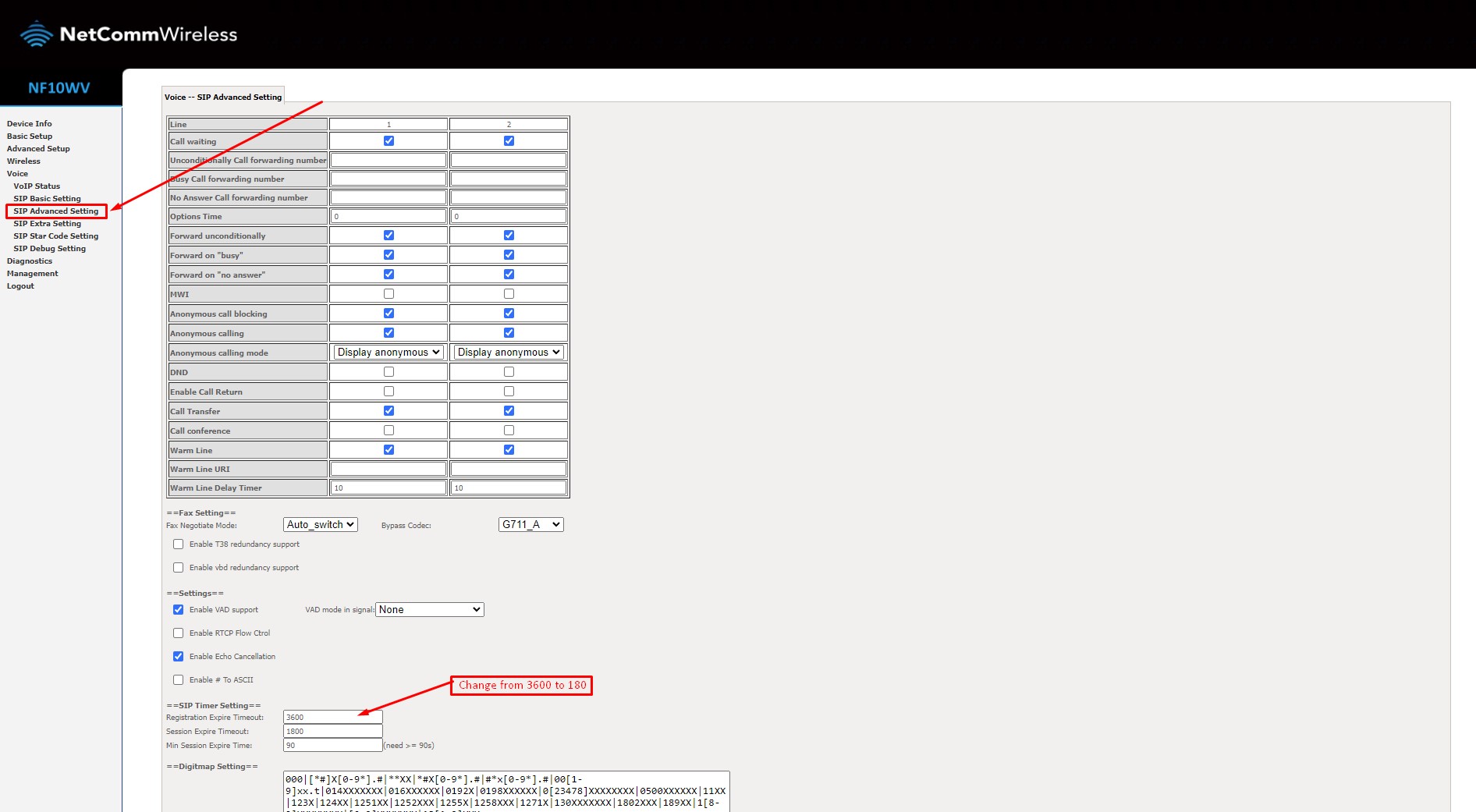
Task: Click the Digitmap Setting text area
Action: tap(506, 792)
